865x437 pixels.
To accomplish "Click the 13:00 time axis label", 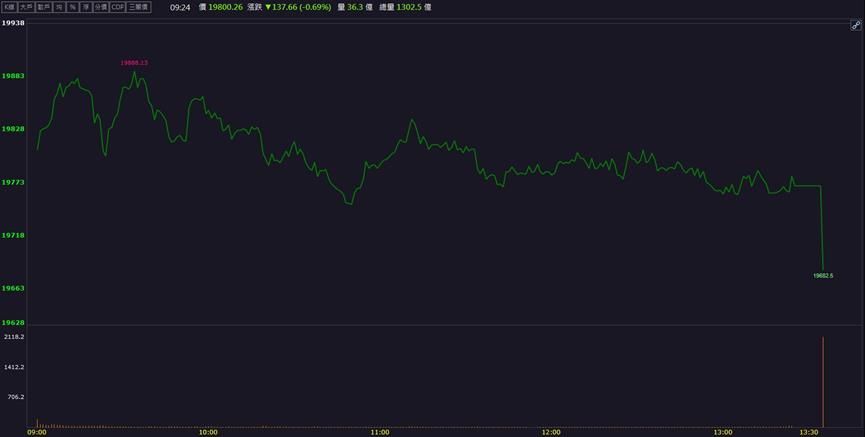I will pos(723,433).
